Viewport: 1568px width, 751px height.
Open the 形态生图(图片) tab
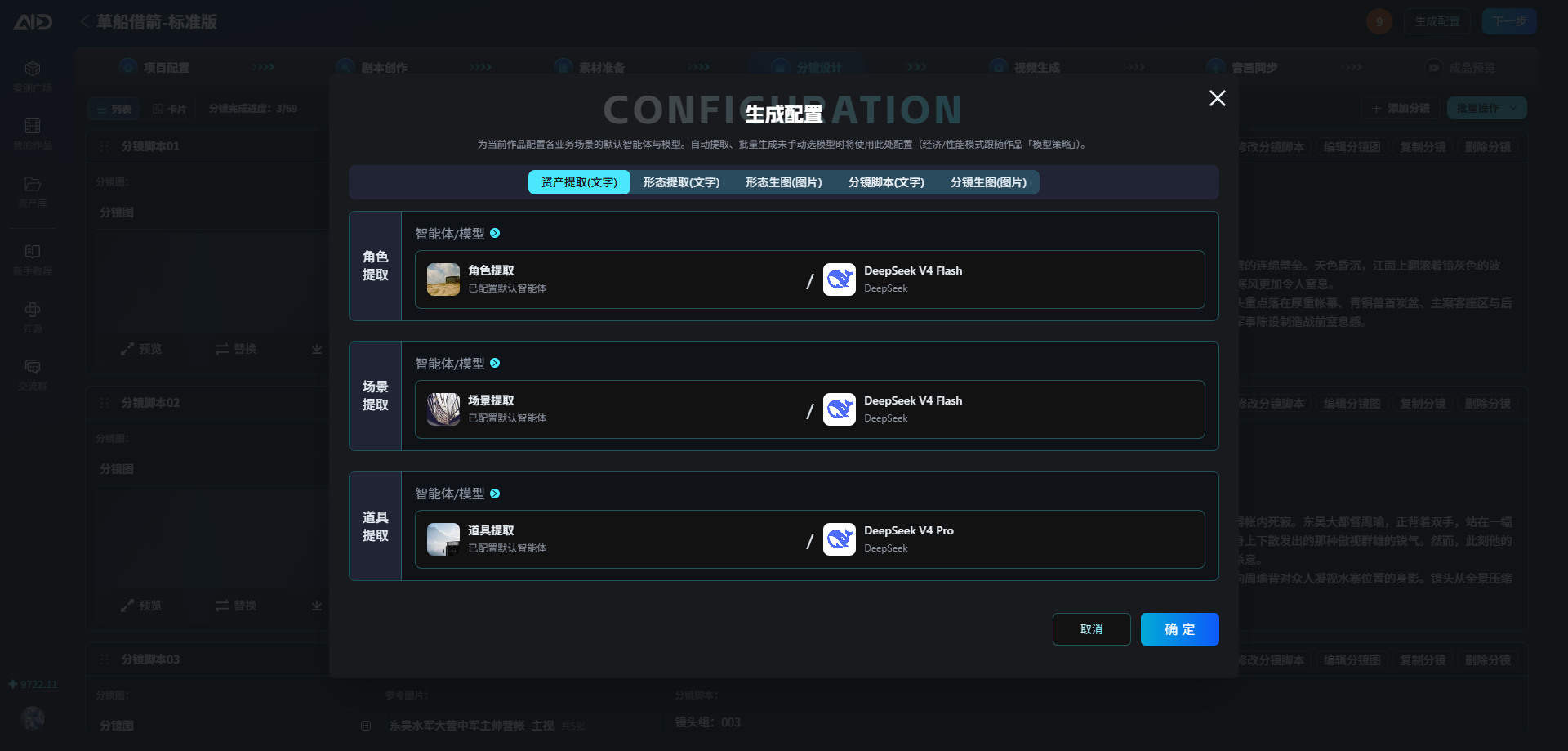click(783, 182)
